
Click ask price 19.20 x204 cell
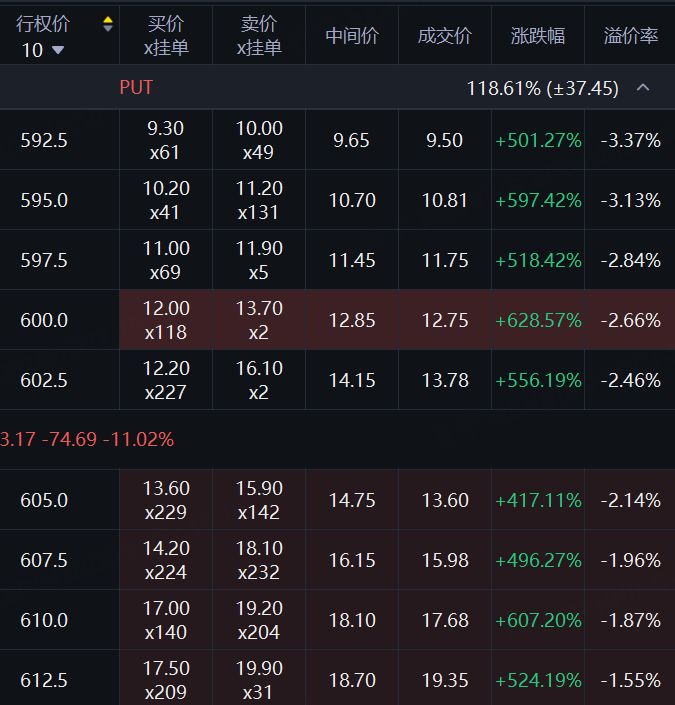click(259, 620)
